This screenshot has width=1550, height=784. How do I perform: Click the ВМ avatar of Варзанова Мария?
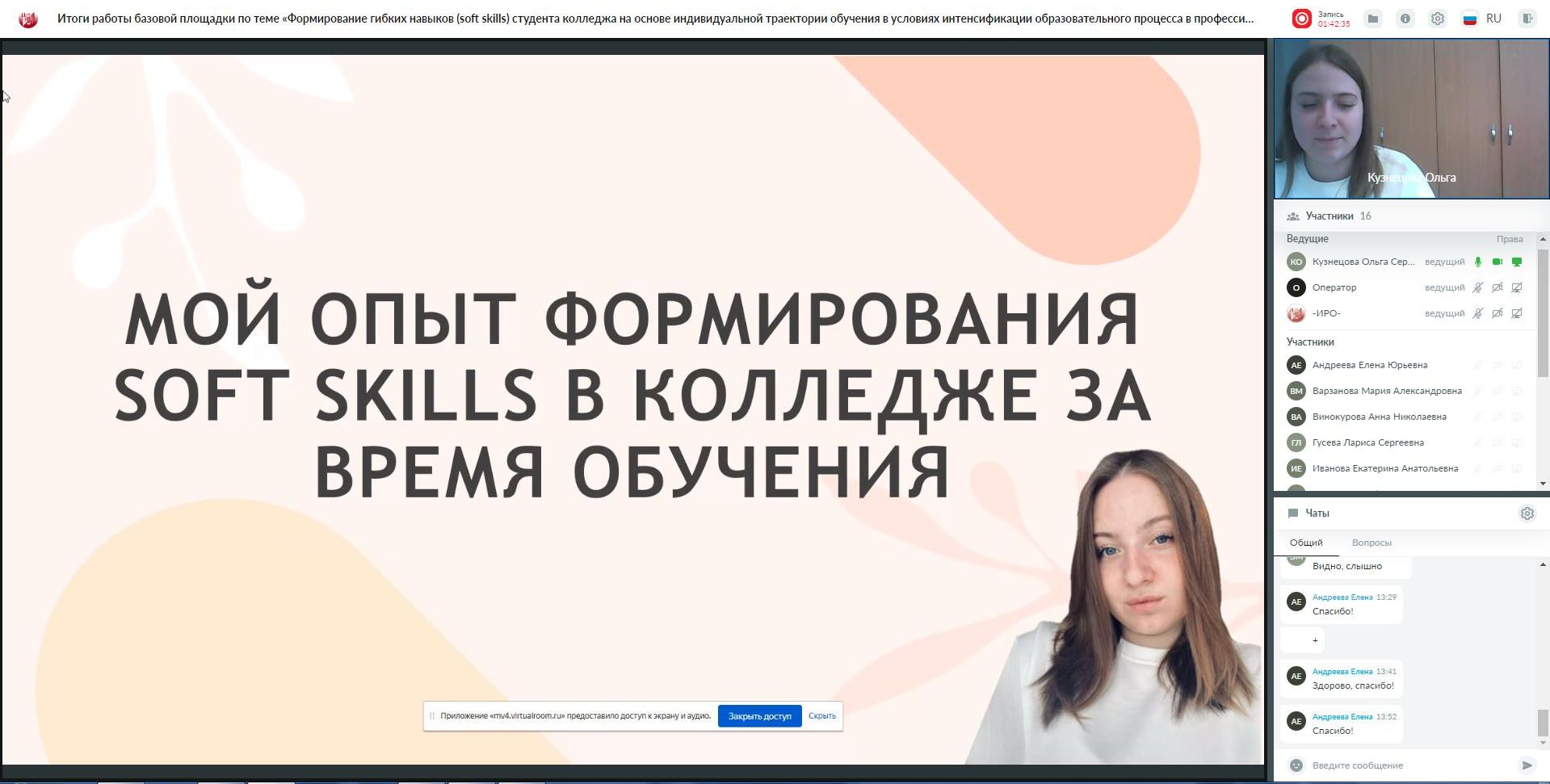click(1296, 391)
